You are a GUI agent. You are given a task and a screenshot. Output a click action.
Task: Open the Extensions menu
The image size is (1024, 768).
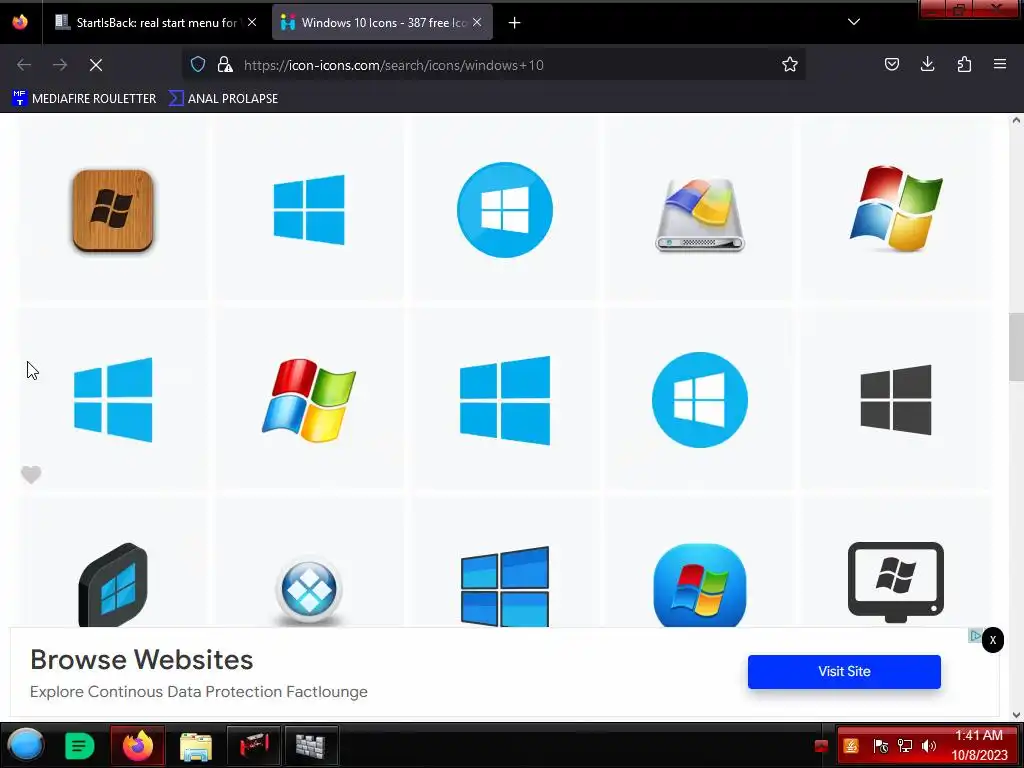(x=964, y=64)
